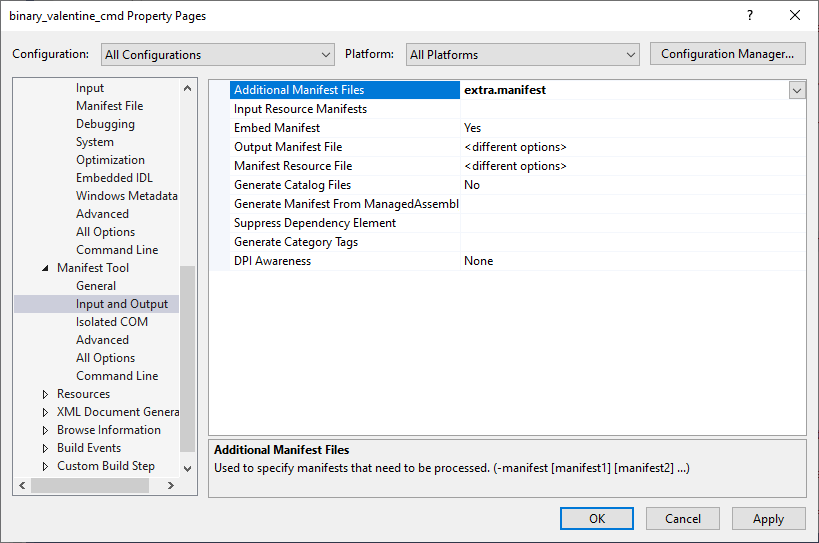Image resolution: width=819 pixels, height=543 pixels.
Task: Expand the Resources tree node
Action: pyautogui.click(x=45, y=394)
